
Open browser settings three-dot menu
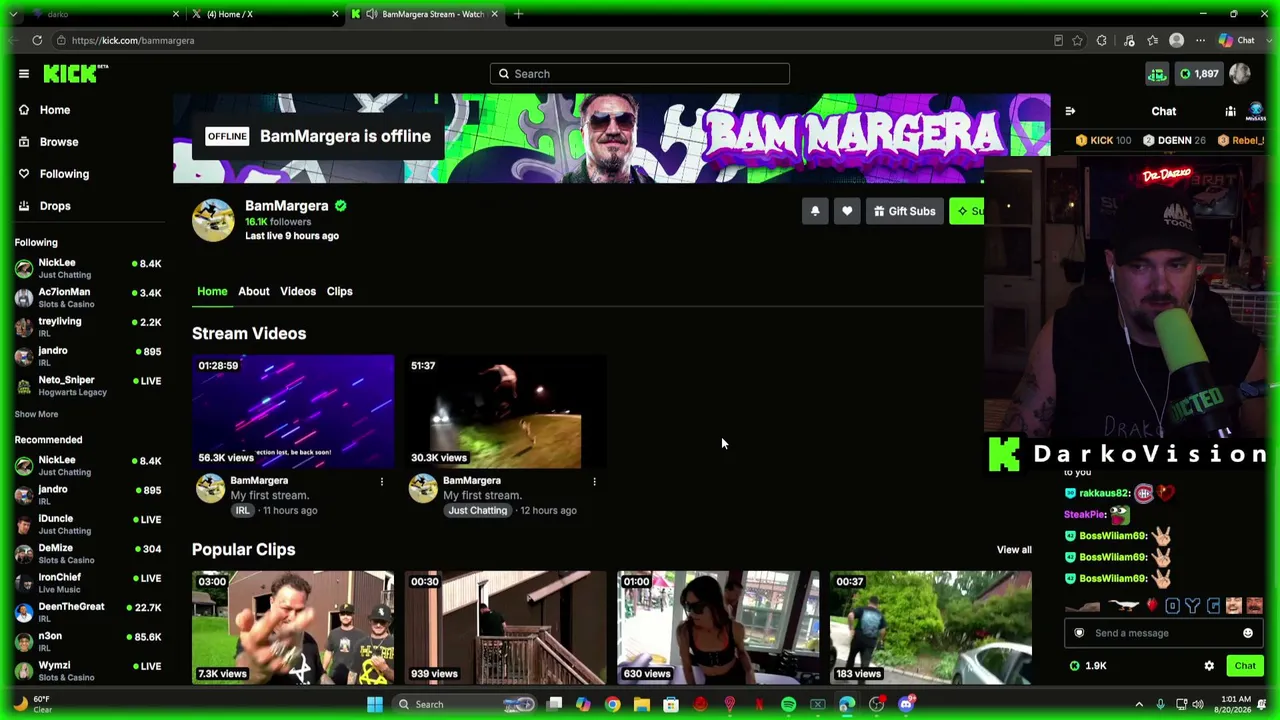pyautogui.click(x=1200, y=41)
